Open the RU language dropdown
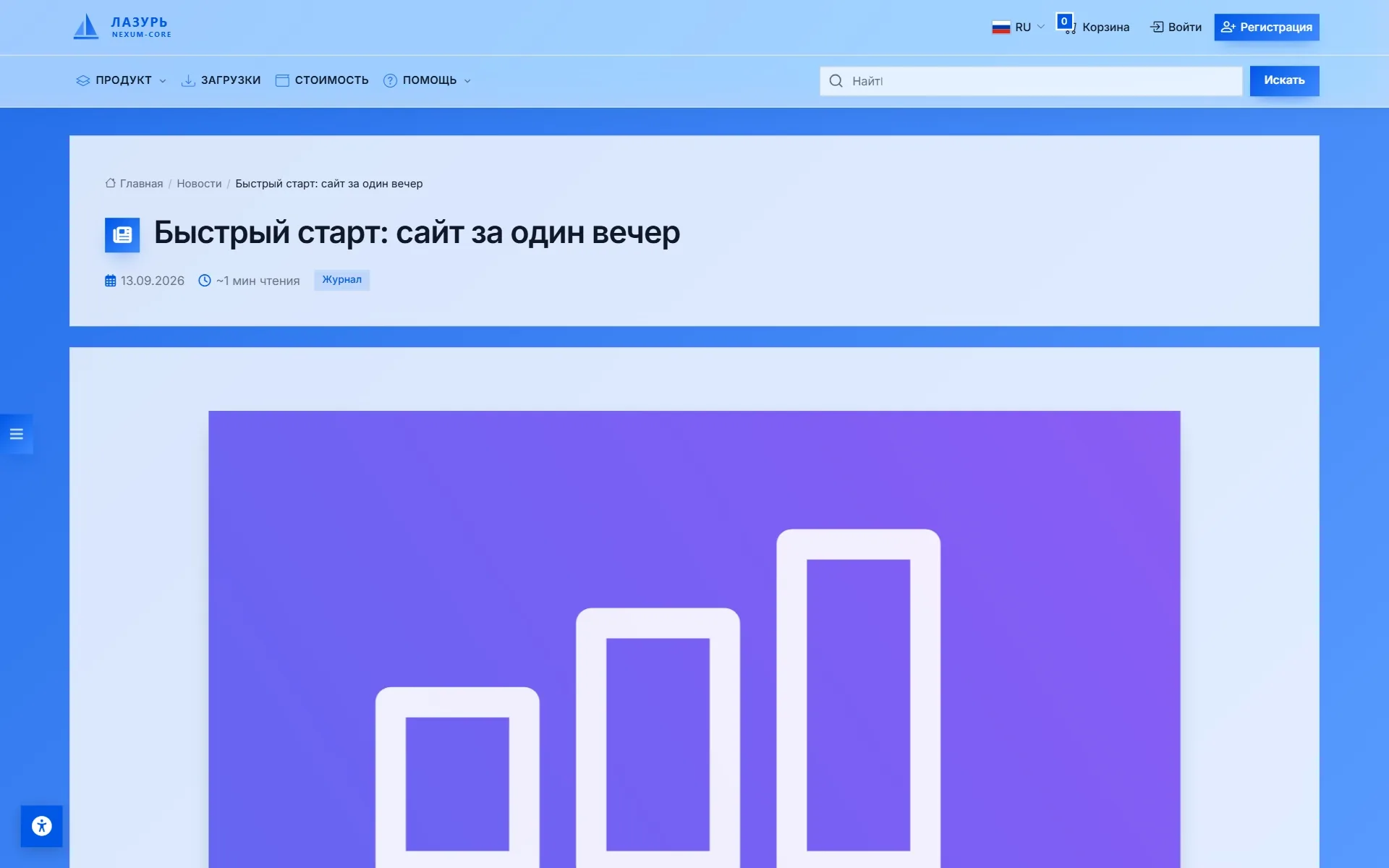Image resolution: width=1389 pixels, height=868 pixels. tap(1019, 27)
